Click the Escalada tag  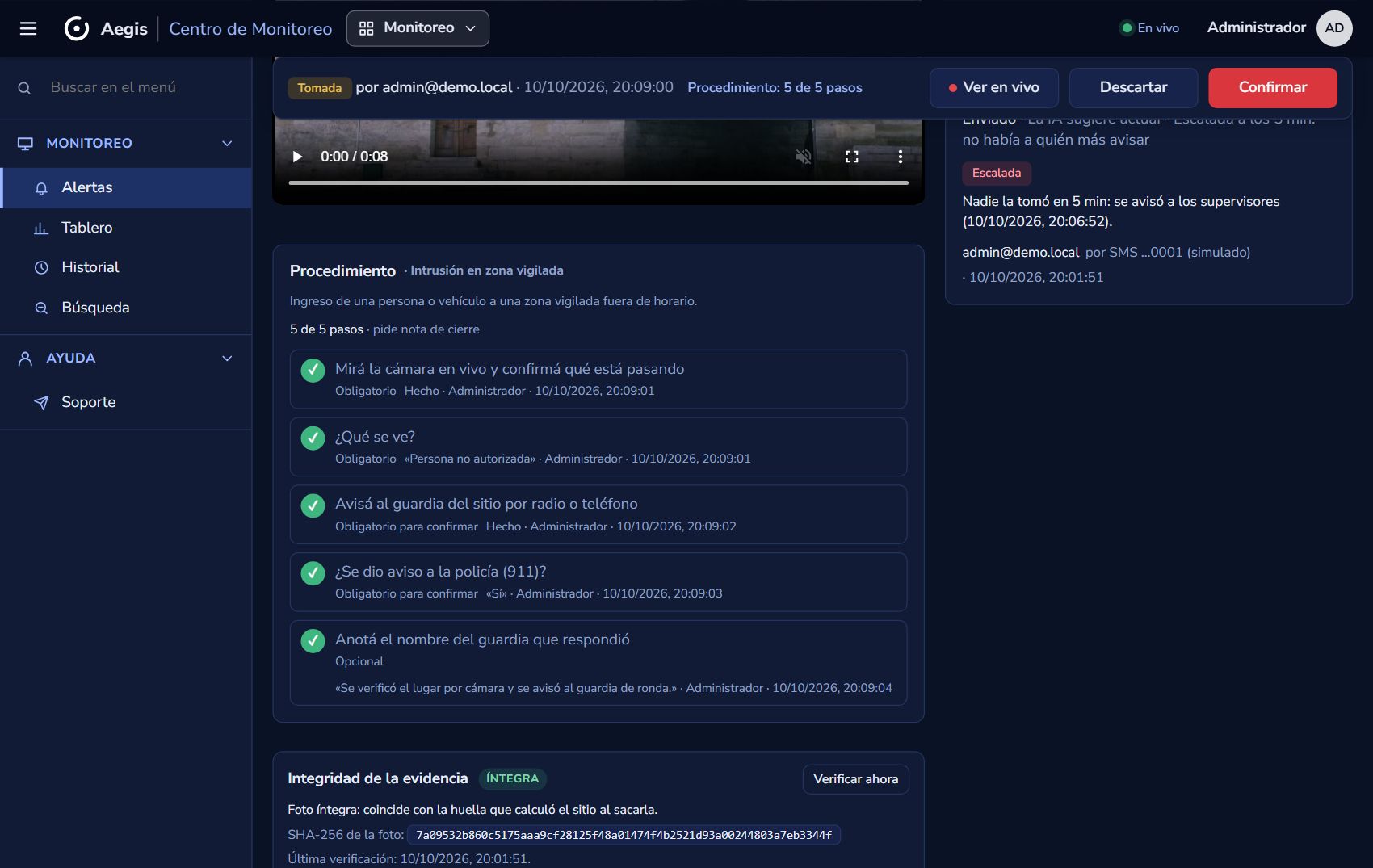[x=997, y=173]
